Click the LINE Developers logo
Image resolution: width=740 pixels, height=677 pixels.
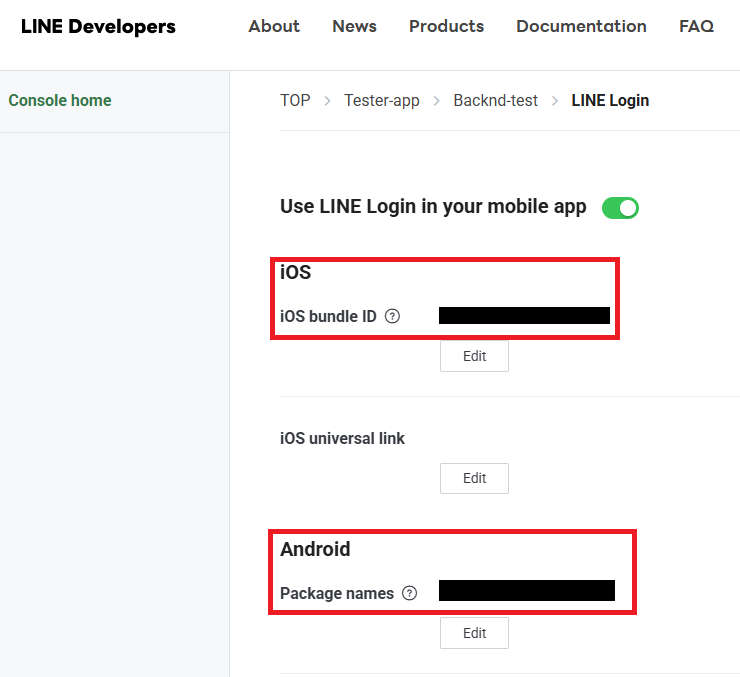click(98, 27)
